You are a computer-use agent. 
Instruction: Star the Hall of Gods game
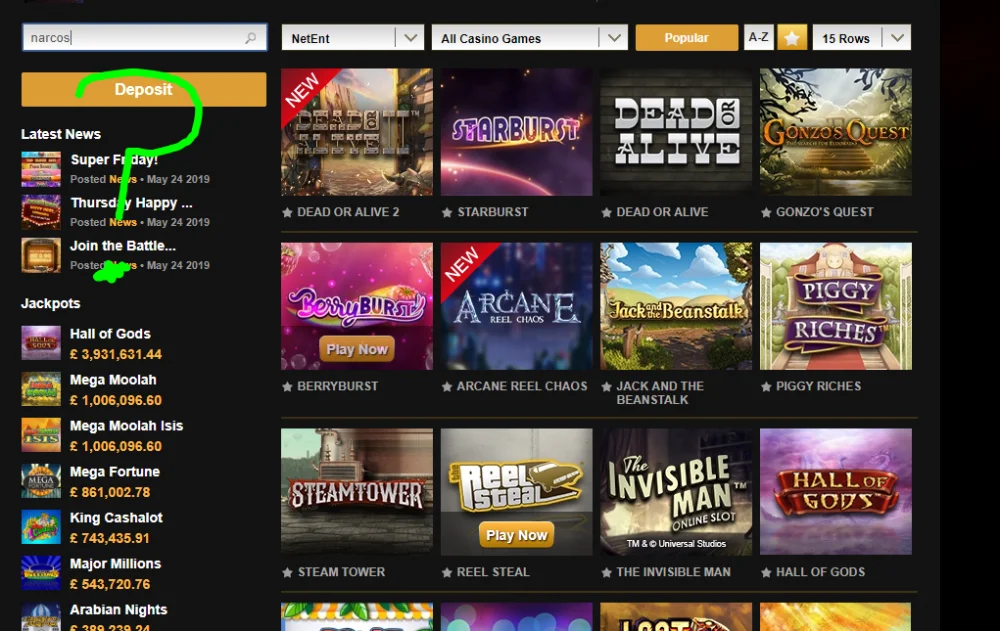pyautogui.click(x=766, y=573)
